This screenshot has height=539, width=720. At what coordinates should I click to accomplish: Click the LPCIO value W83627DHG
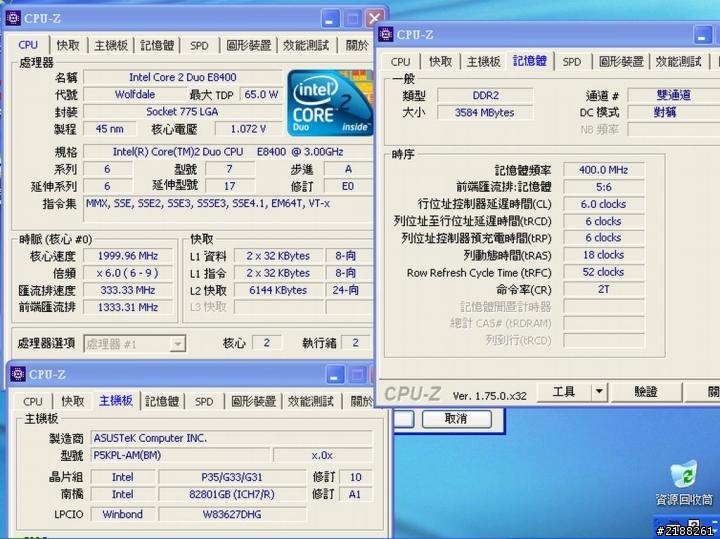pos(232,514)
